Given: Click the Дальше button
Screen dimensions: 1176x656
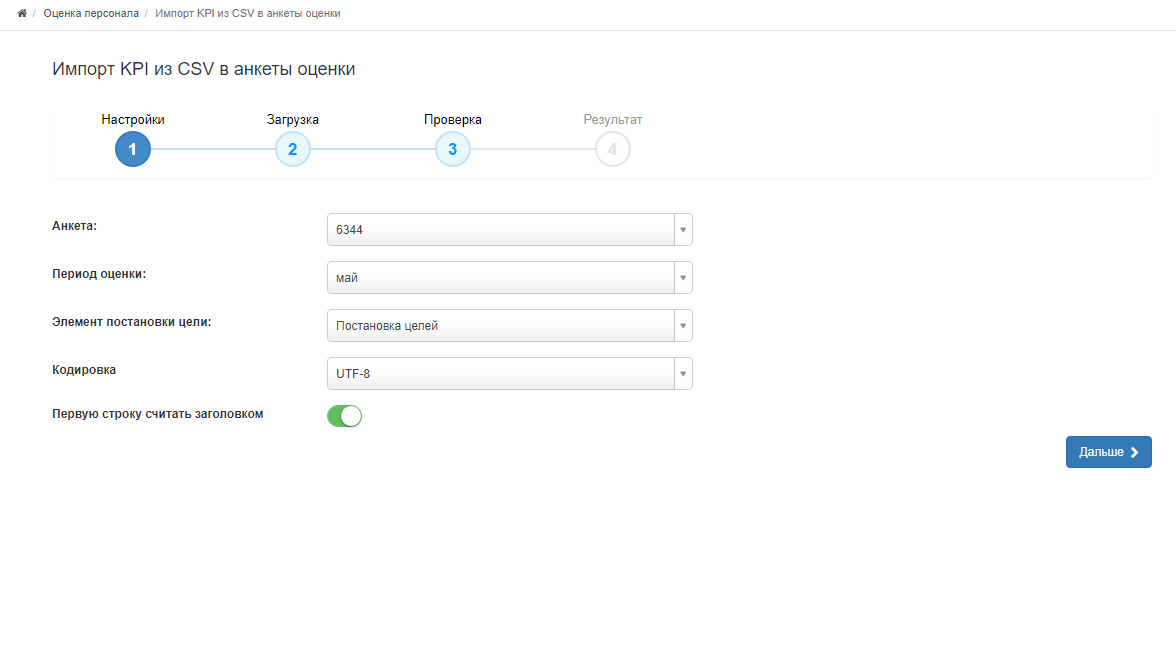Looking at the screenshot, I should 1108,452.
